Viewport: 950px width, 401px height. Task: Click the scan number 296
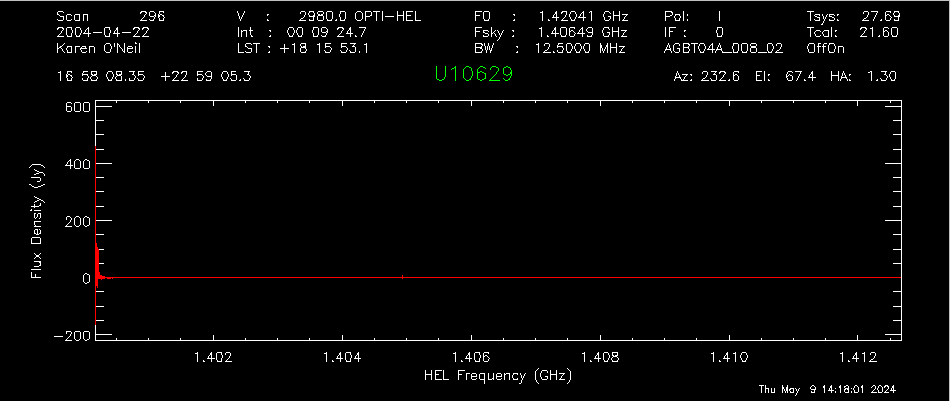(153, 16)
